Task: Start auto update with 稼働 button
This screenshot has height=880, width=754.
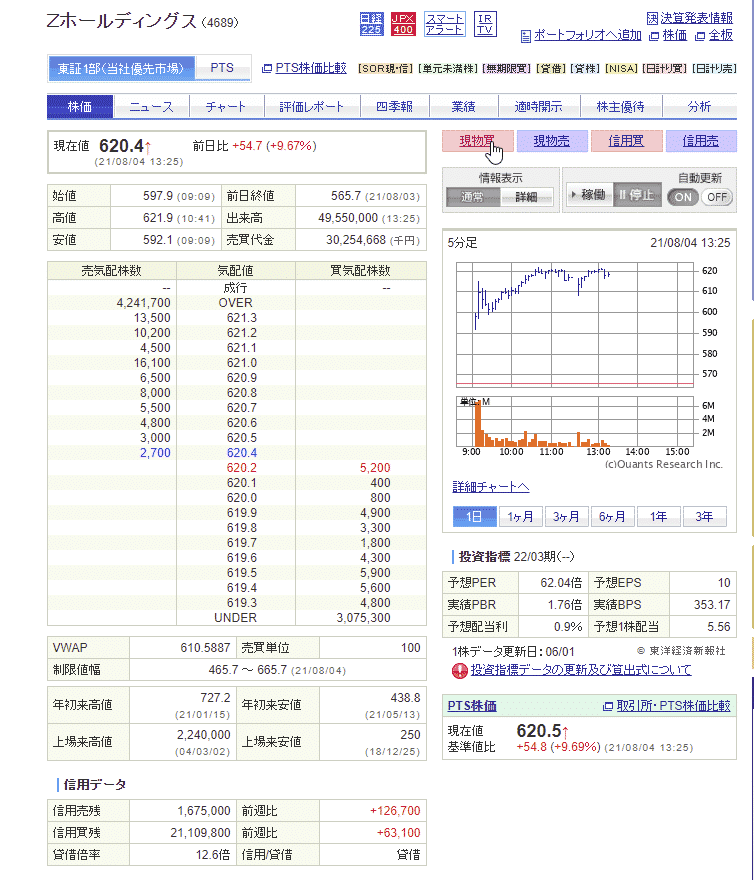Action: point(589,195)
